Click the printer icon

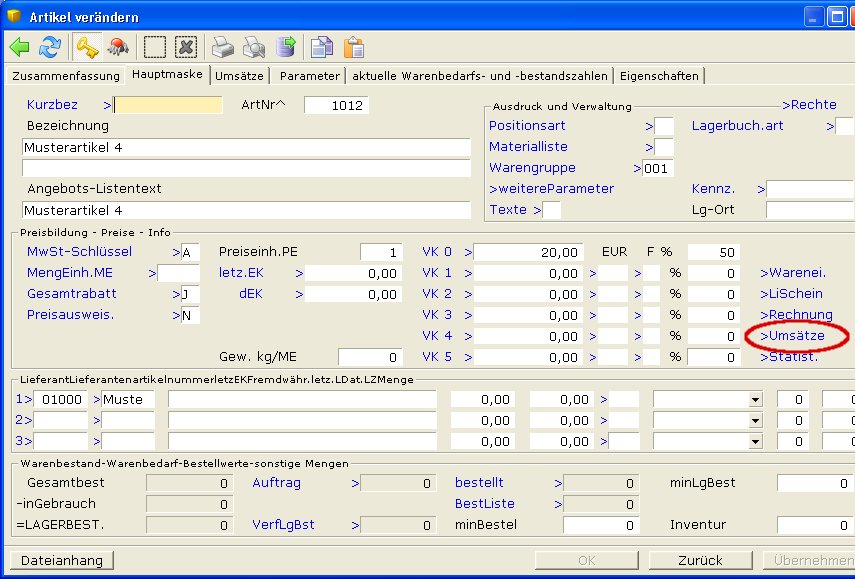pos(222,47)
